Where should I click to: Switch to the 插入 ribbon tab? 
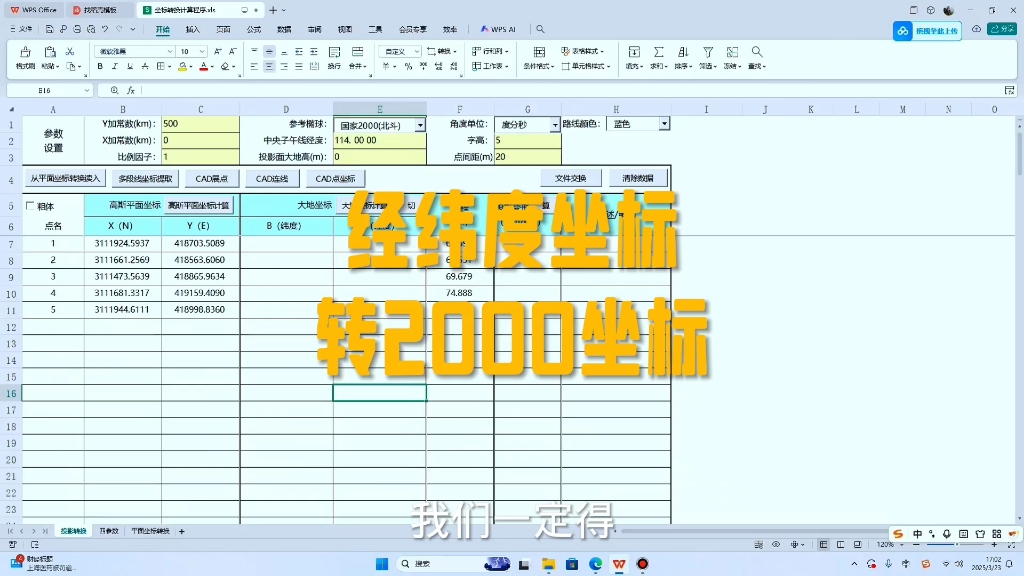coord(194,29)
